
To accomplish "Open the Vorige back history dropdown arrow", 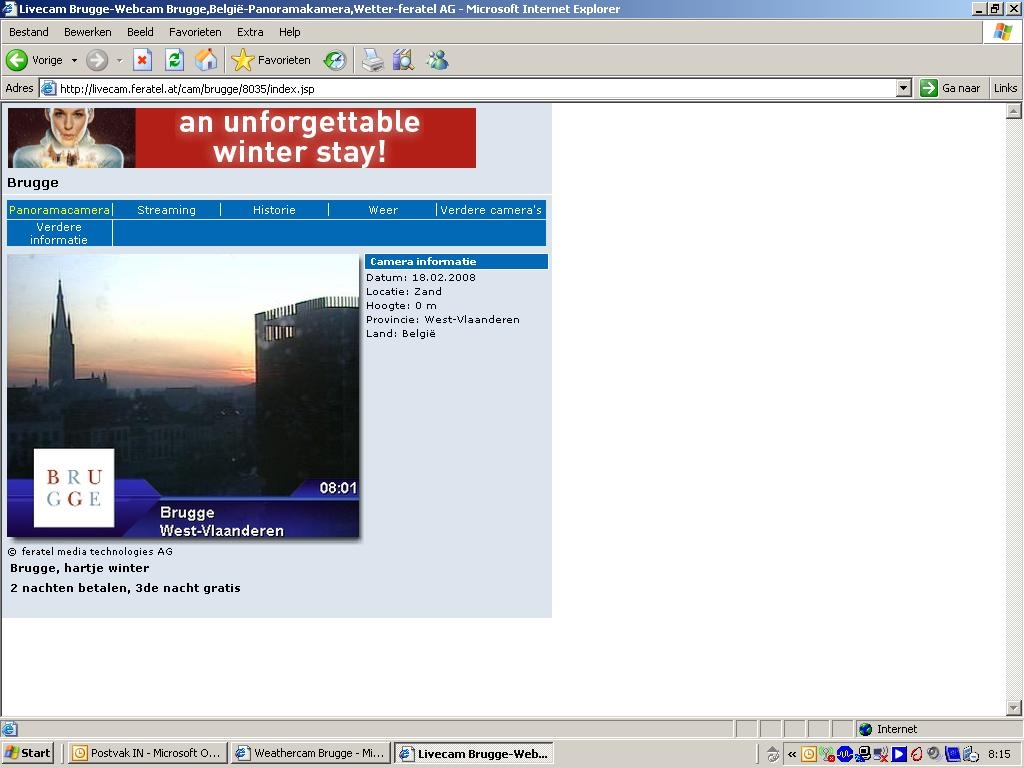I will click(x=74, y=60).
